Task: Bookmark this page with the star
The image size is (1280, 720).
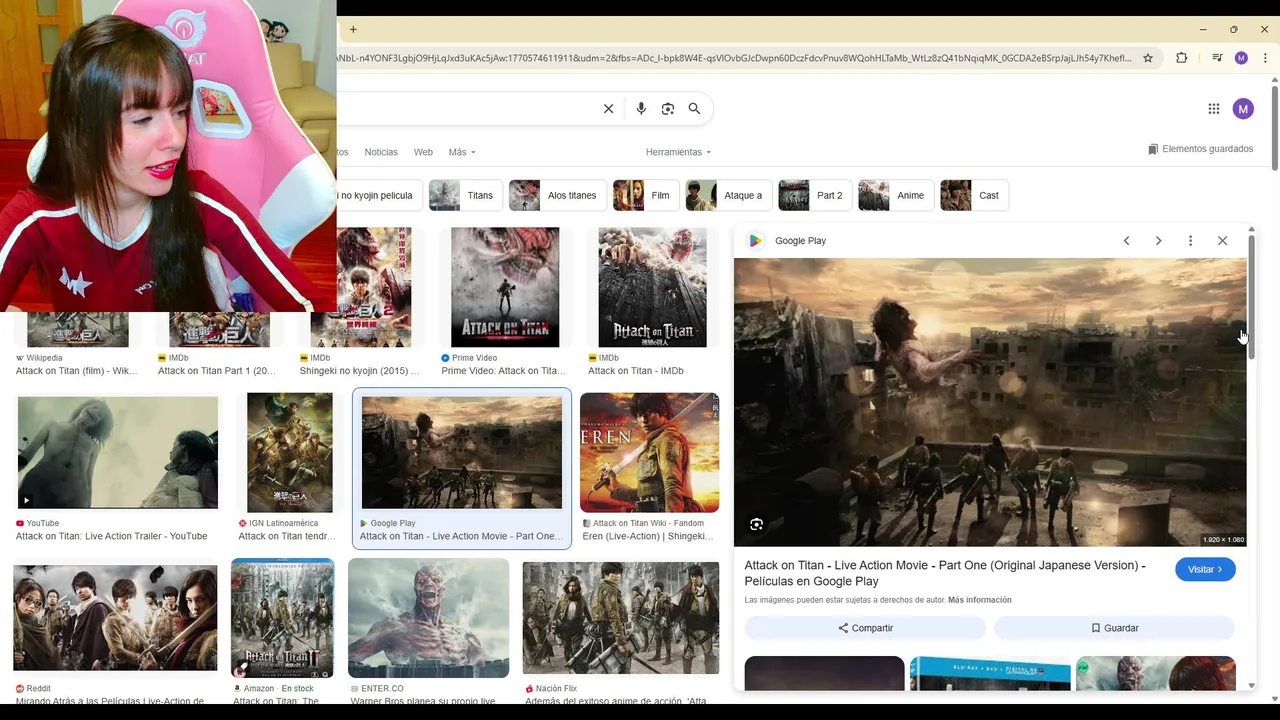Action: pyautogui.click(x=1148, y=58)
